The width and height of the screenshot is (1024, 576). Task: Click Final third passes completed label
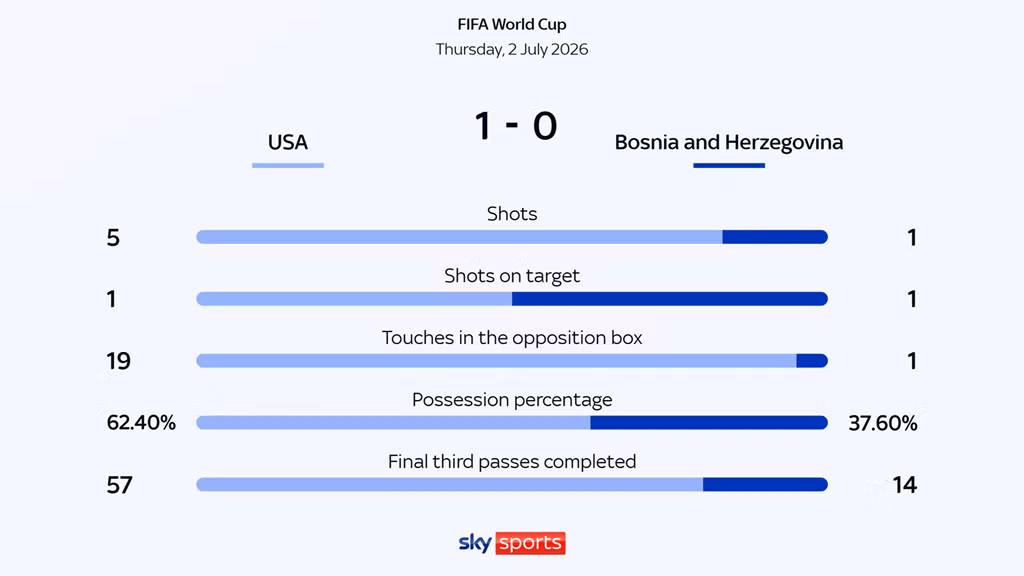click(x=512, y=462)
